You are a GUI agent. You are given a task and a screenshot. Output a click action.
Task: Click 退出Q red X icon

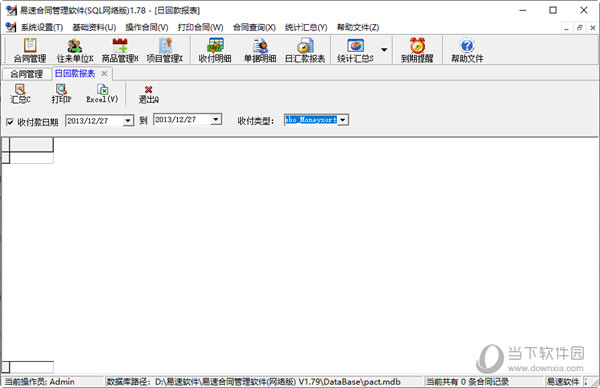[148, 94]
